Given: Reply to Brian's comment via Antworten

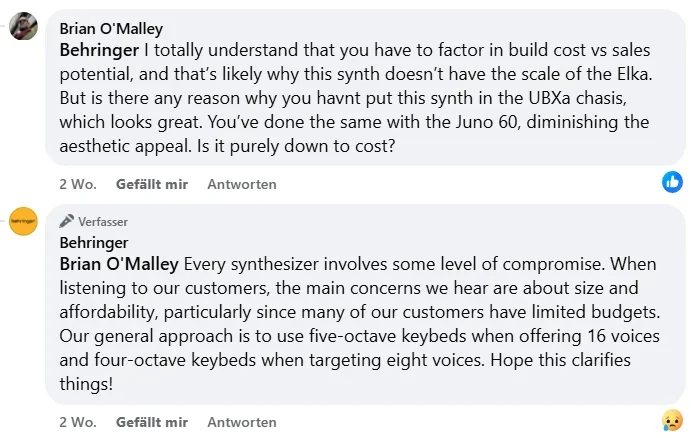Looking at the screenshot, I should pyautogui.click(x=241, y=185).
